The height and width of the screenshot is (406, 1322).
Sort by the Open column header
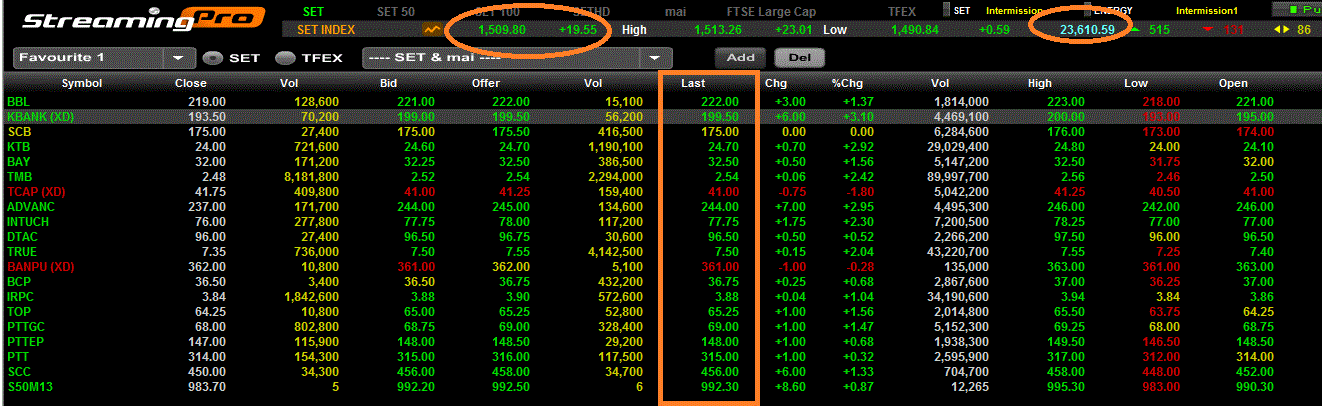click(x=1233, y=84)
